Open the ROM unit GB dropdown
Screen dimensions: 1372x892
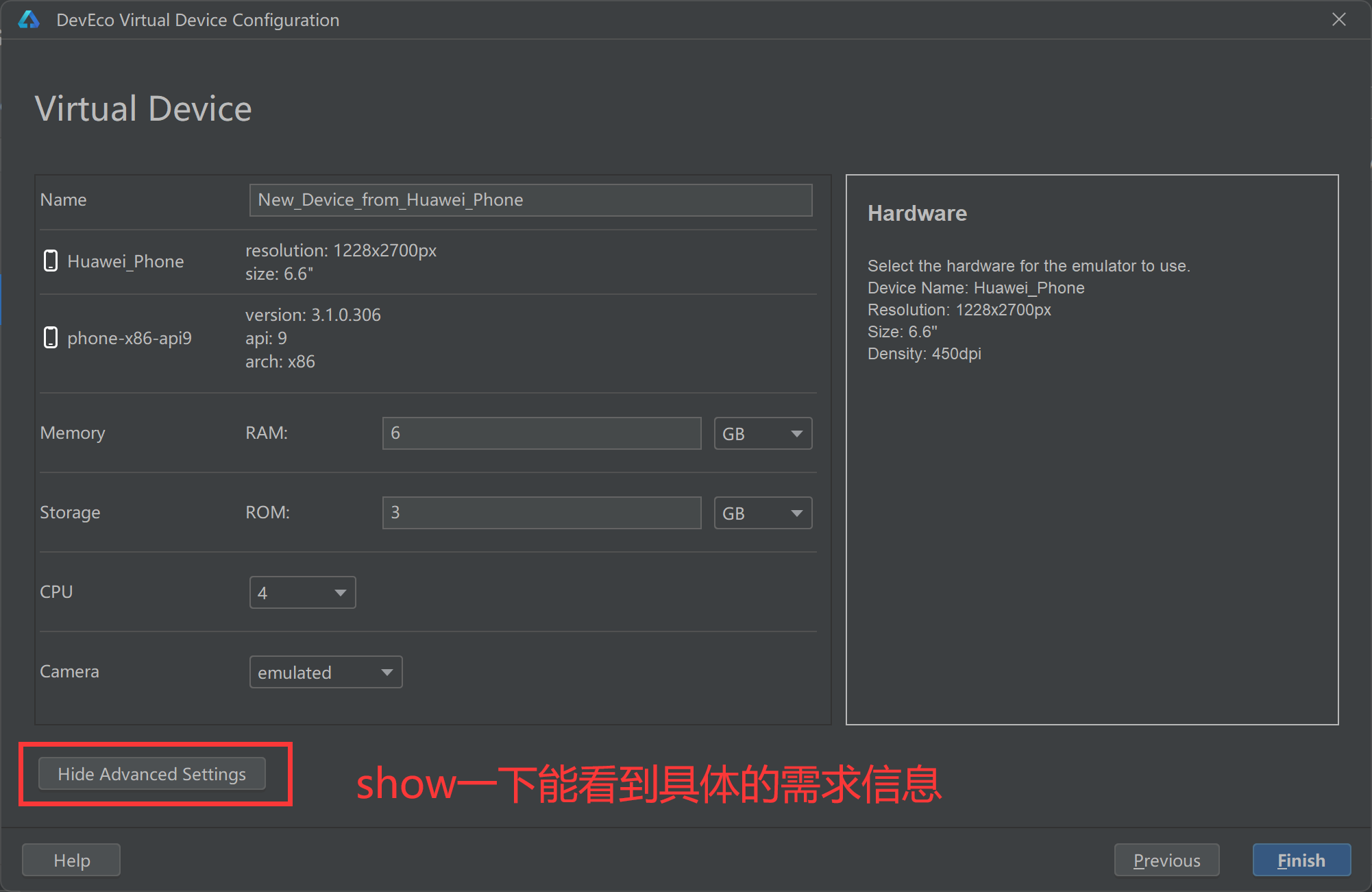point(763,513)
